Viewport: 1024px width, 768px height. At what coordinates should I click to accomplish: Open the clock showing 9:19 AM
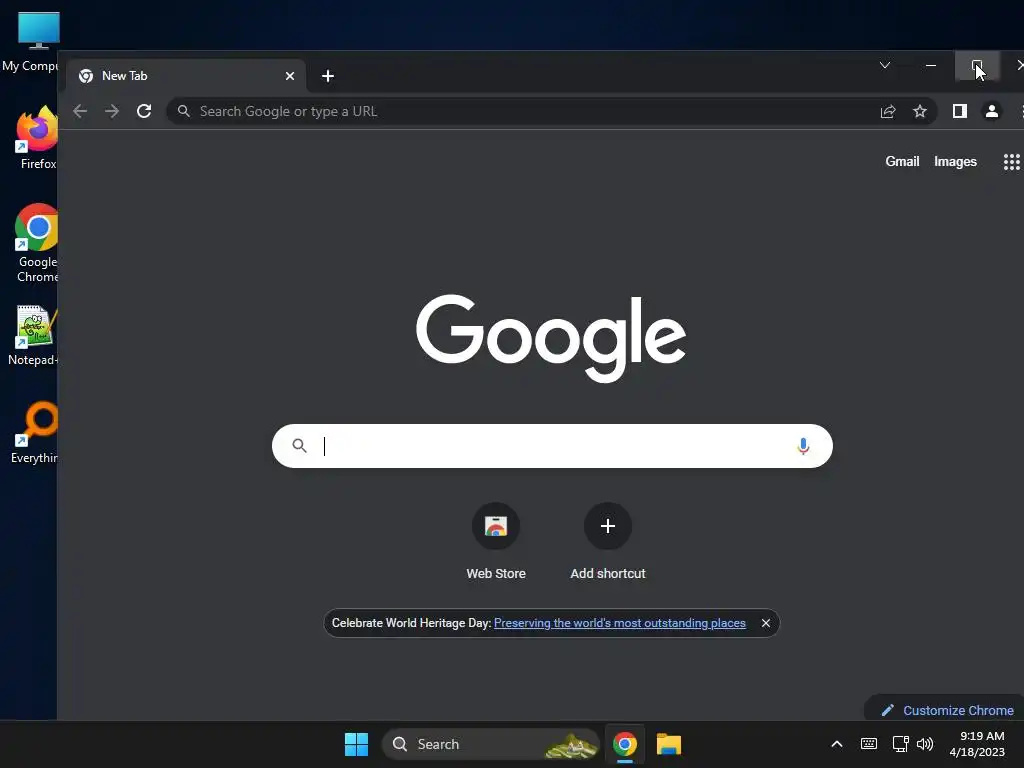point(977,744)
